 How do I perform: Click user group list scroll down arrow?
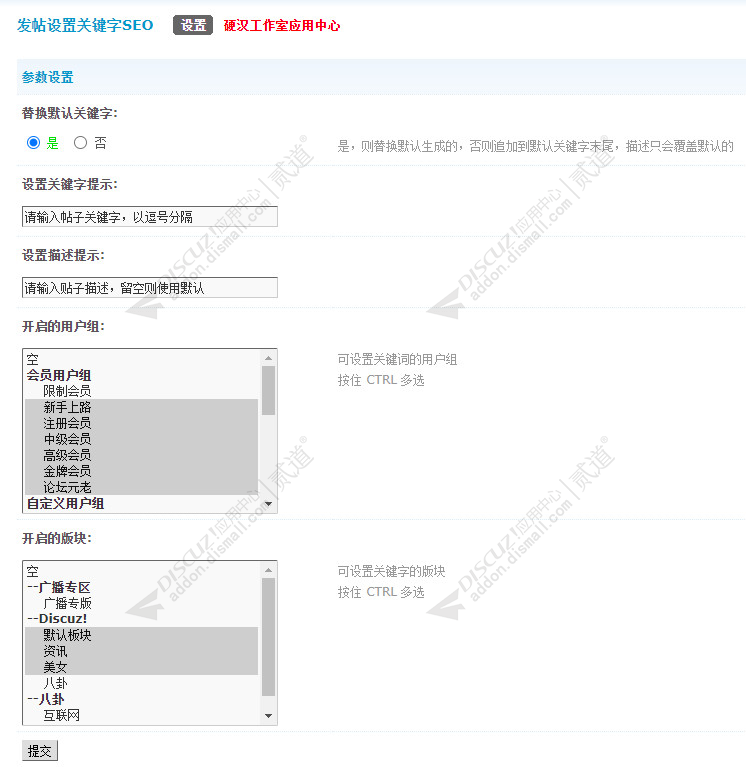pyautogui.click(x=268, y=504)
